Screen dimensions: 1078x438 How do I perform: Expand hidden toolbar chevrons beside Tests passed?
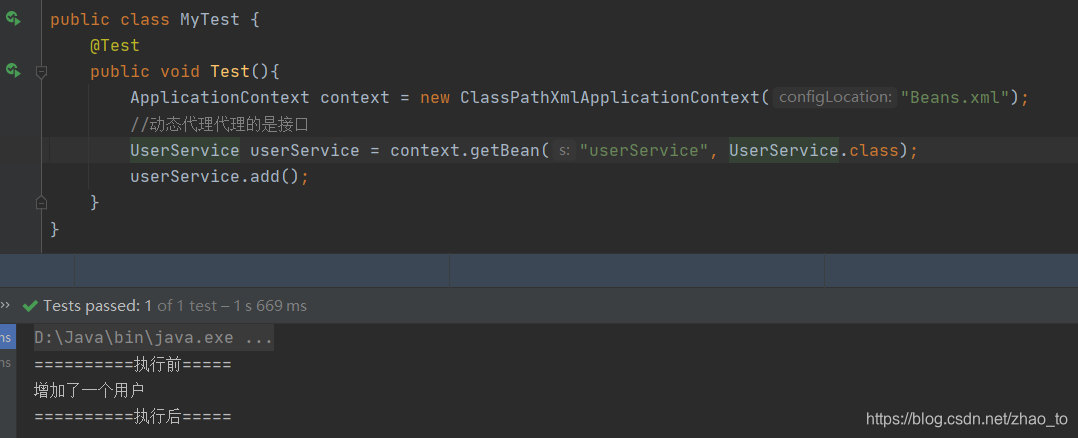point(6,305)
